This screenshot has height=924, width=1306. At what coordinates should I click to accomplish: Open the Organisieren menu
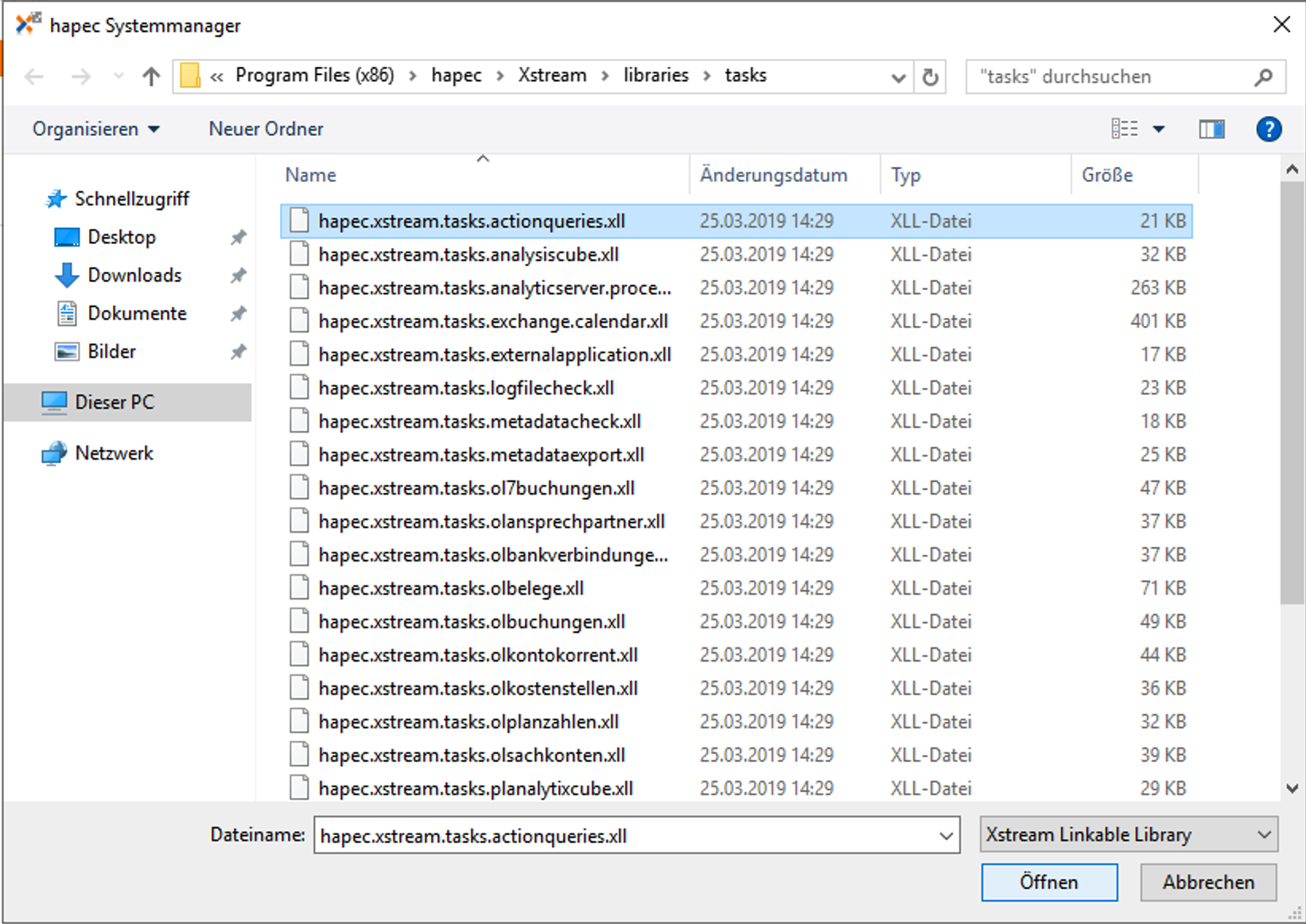(x=95, y=129)
